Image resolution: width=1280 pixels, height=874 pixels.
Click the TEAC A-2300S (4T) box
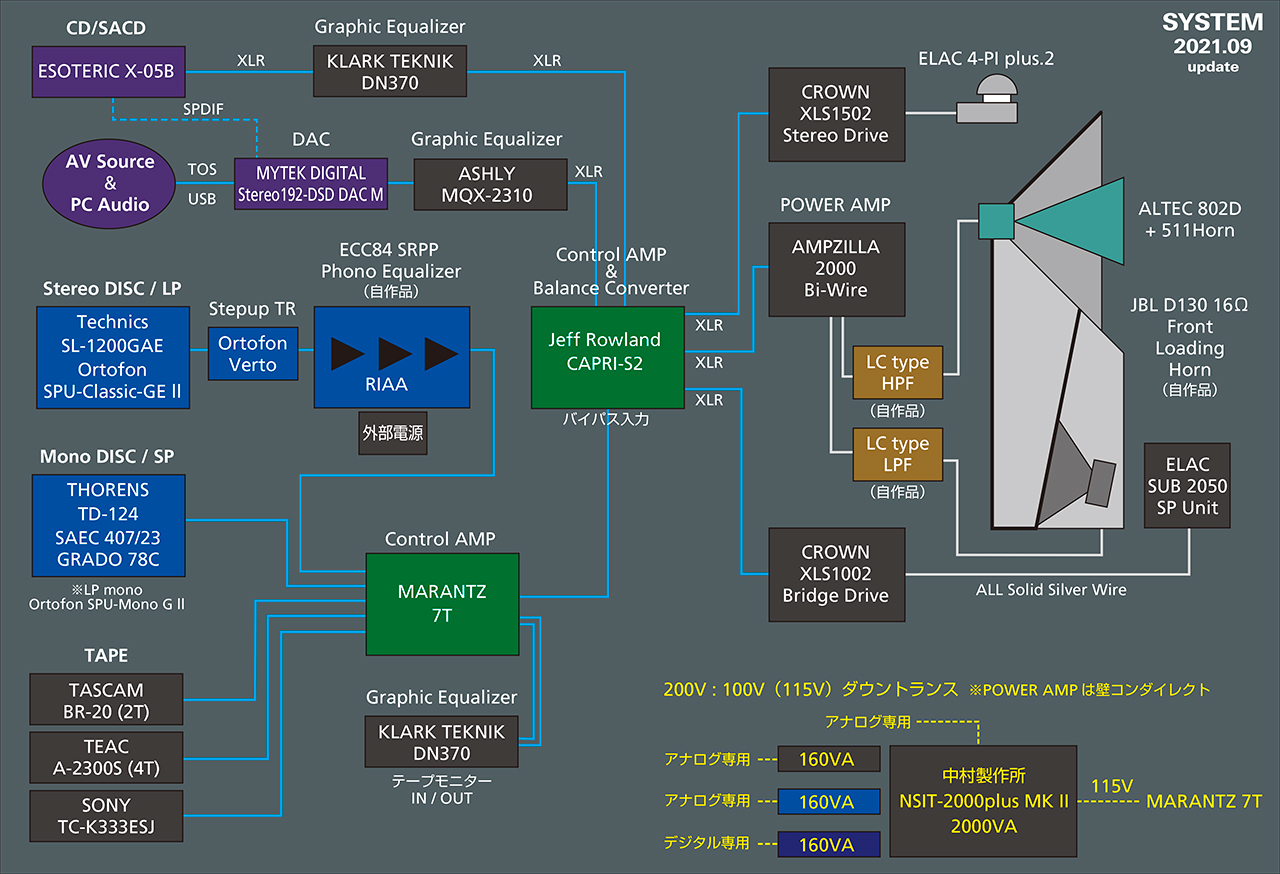point(107,758)
